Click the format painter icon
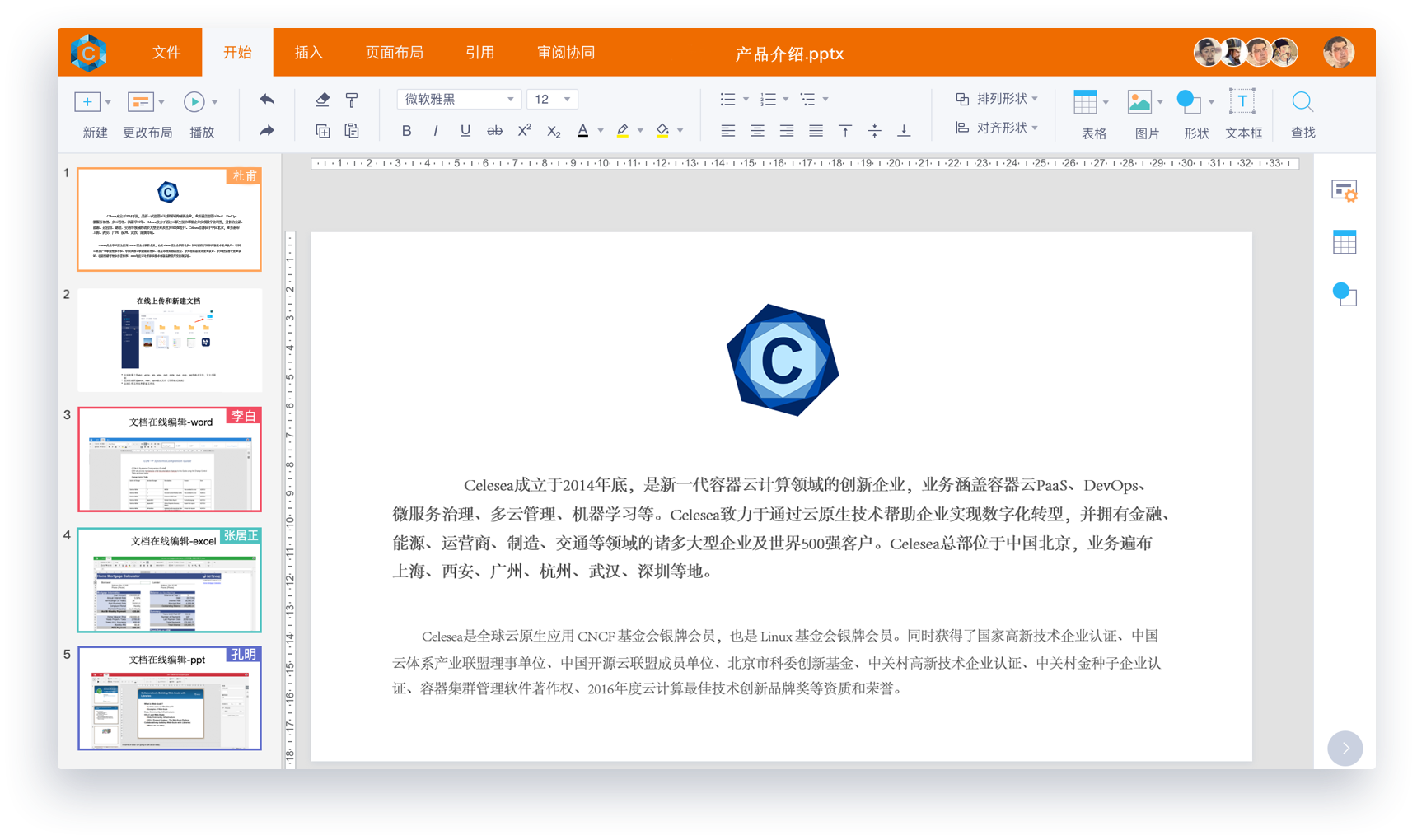 352,100
